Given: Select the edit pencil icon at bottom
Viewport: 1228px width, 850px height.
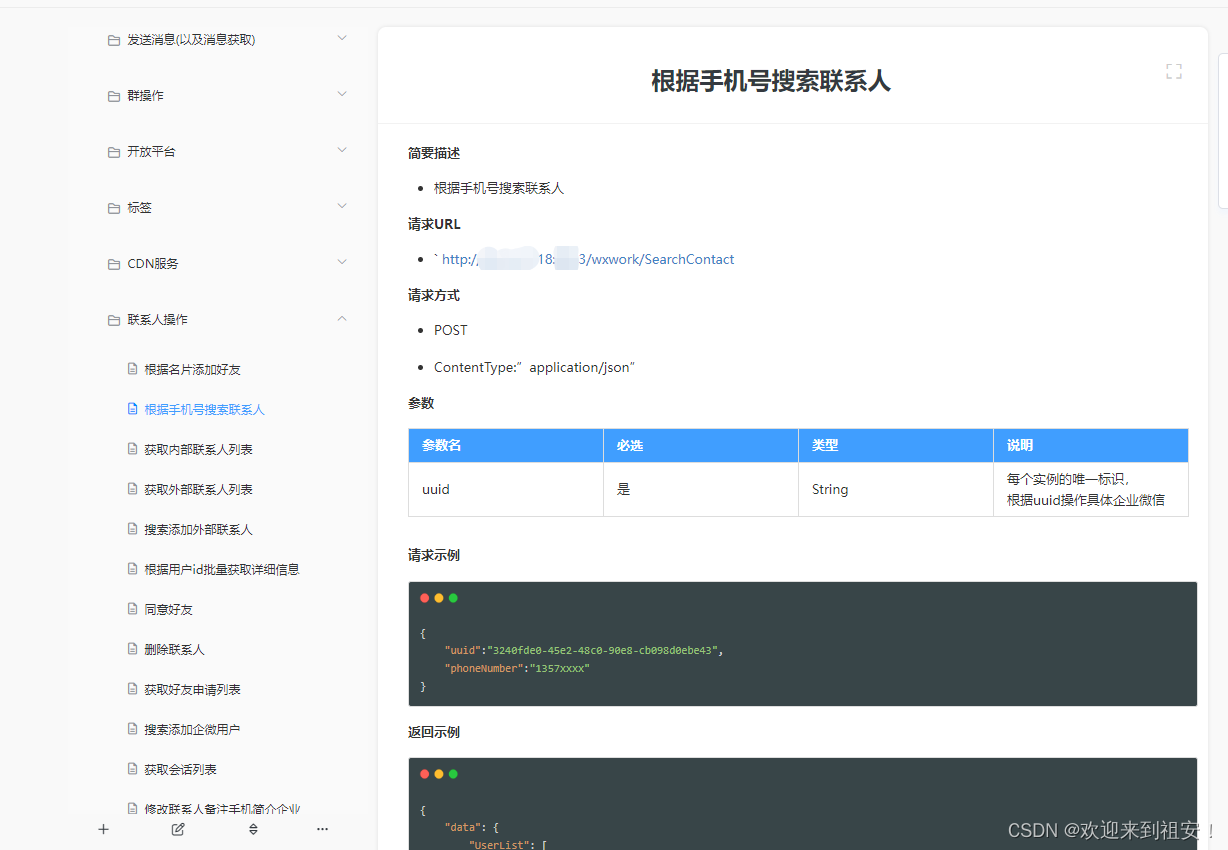Looking at the screenshot, I should [x=177, y=829].
